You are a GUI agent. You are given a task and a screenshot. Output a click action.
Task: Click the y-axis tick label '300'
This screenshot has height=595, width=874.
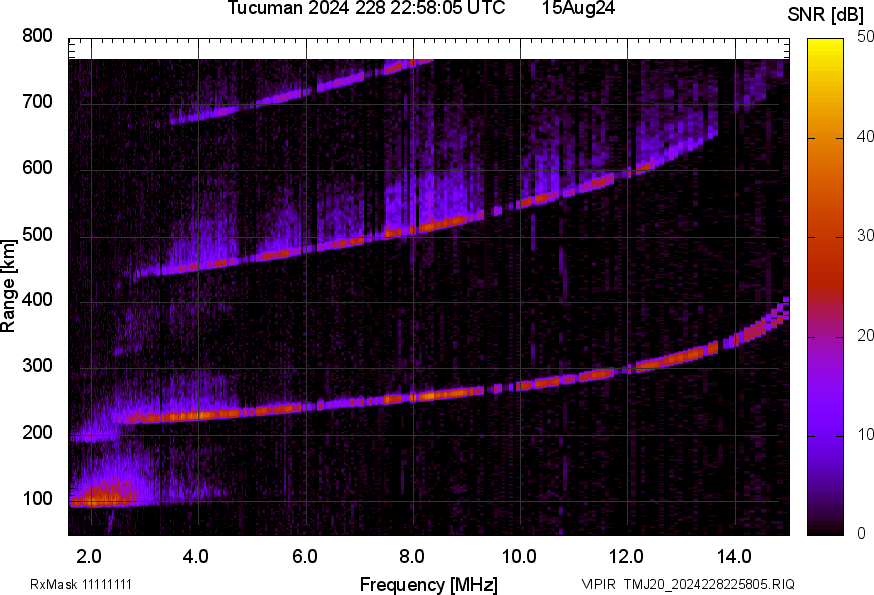coord(37,366)
